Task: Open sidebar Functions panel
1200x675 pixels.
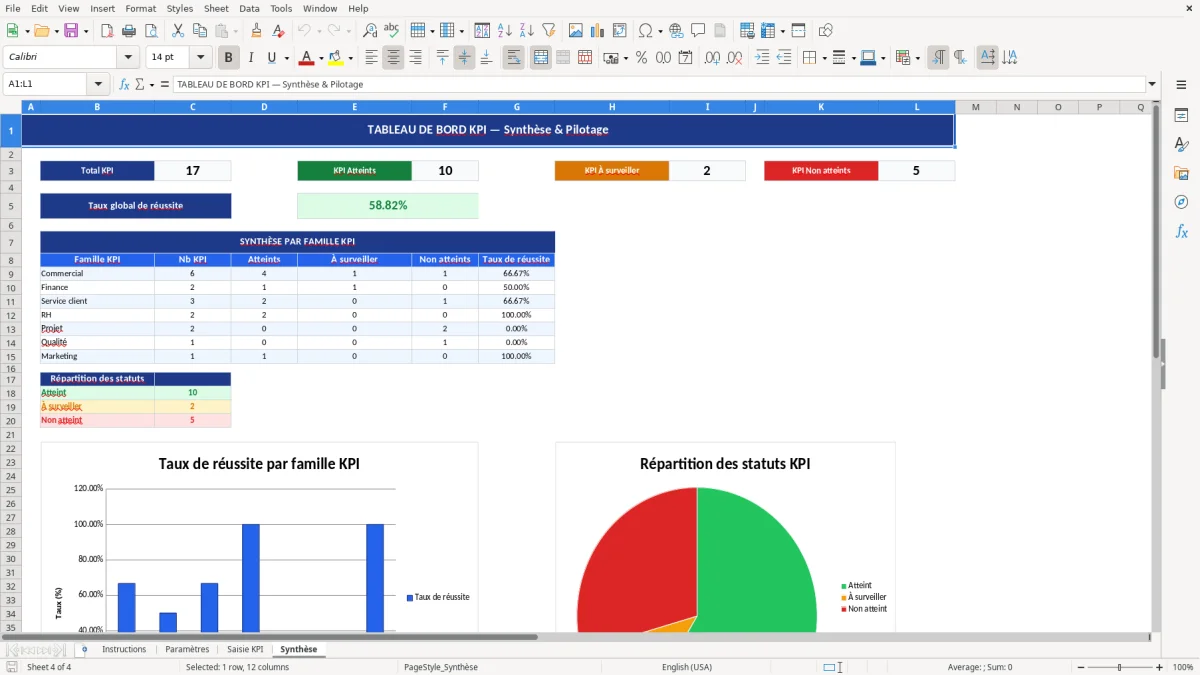Action: pos(1181,231)
